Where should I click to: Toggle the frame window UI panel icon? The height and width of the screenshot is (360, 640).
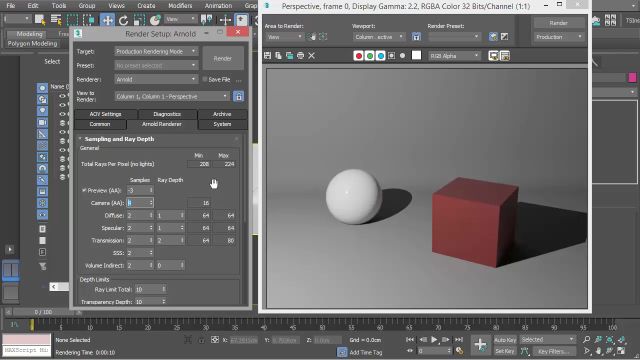coord(505,56)
